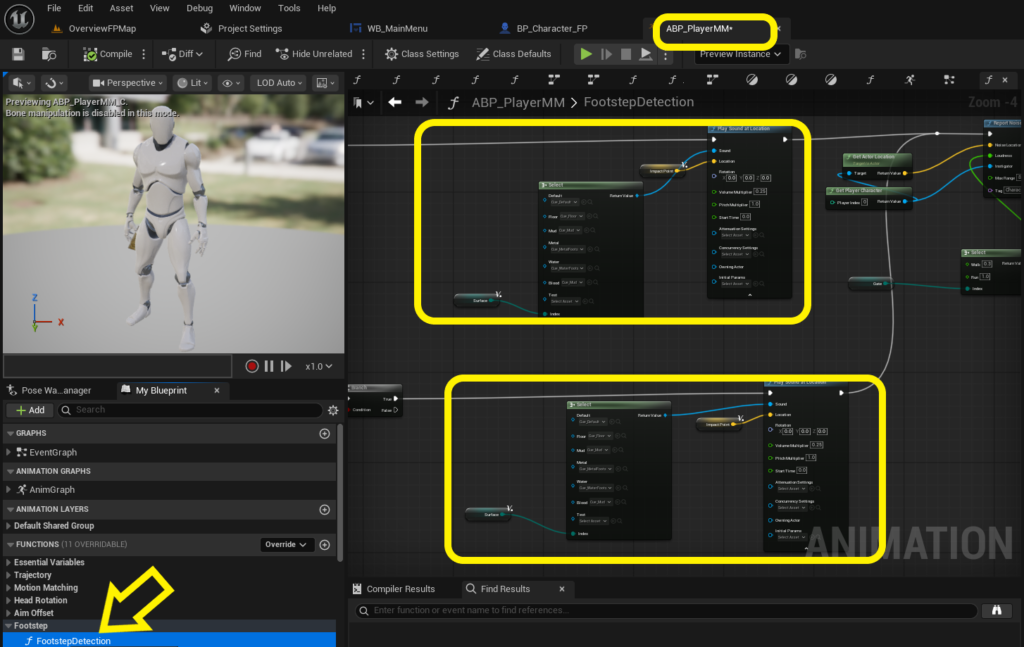Screen dimensions: 1024x647
Task: Open the Tools menu
Action: [289, 8]
